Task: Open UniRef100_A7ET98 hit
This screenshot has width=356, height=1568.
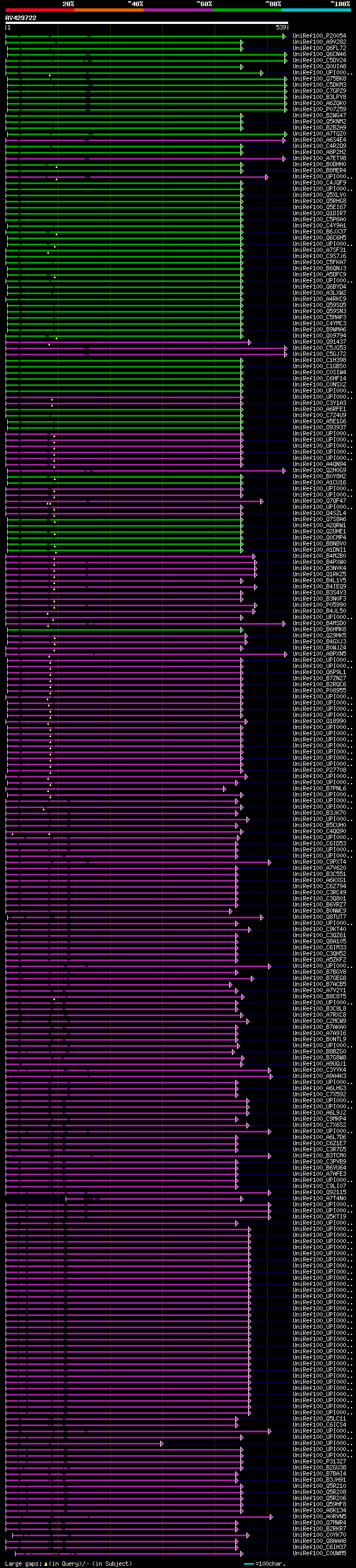Action: click(x=319, y=157)
